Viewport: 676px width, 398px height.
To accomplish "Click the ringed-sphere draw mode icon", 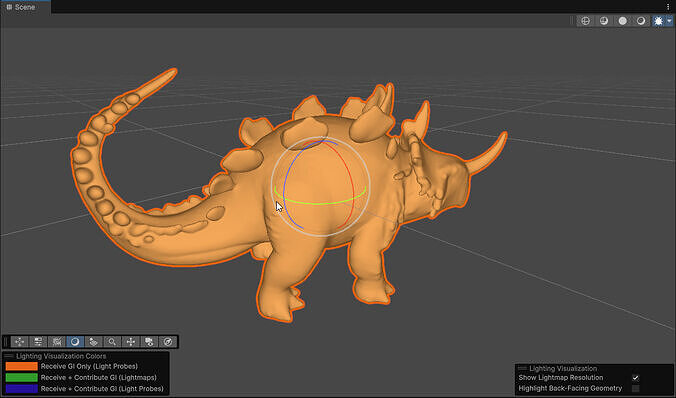I will [641, 21].
